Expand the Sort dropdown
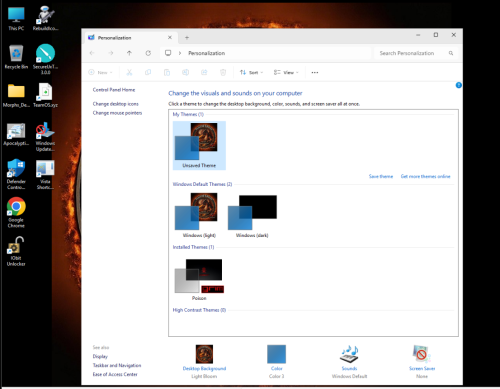500x389 pixels. click(x=251, y=72)
